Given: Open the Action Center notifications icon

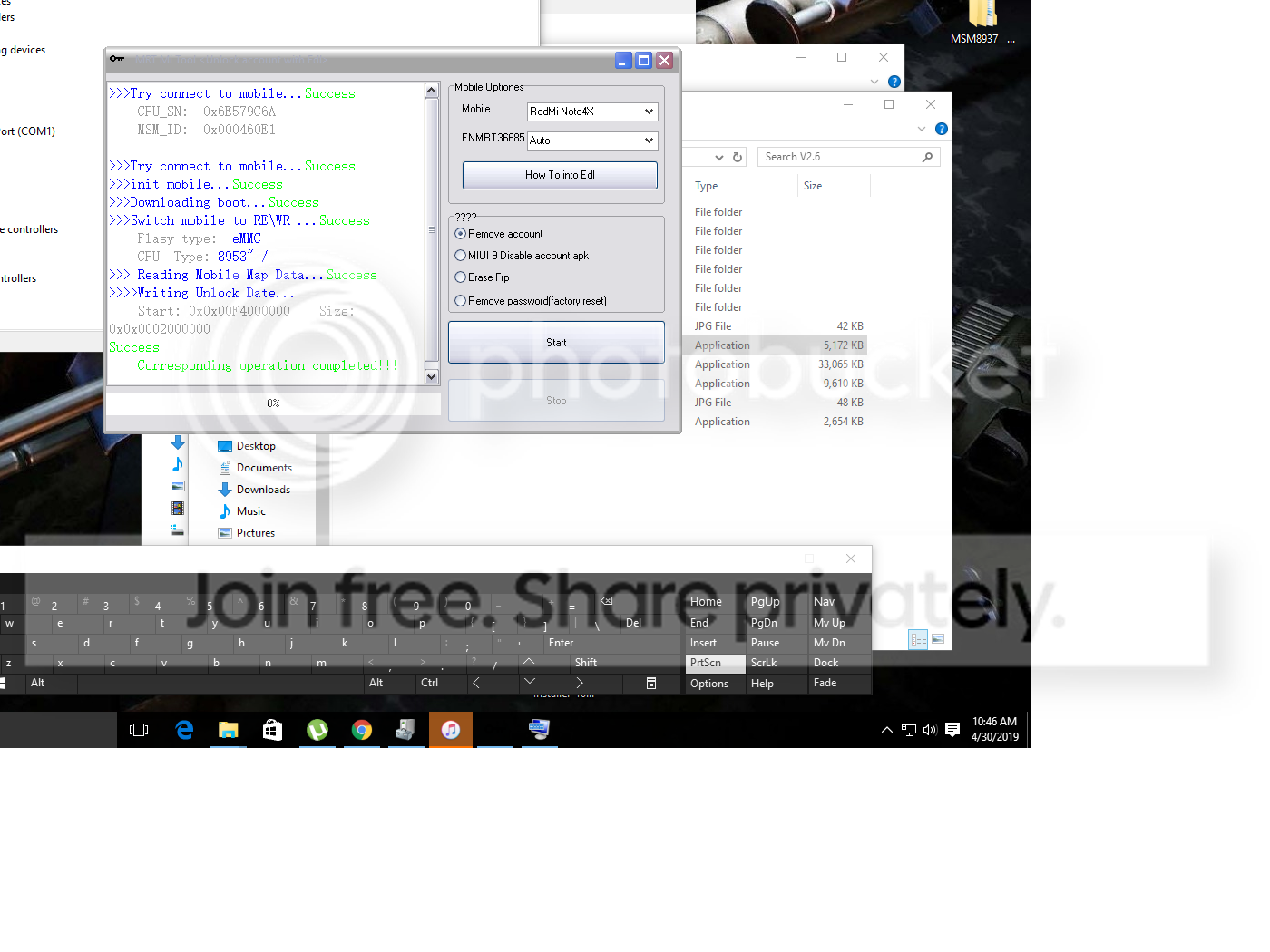Looking at the screenshot, I should [952, 730].
